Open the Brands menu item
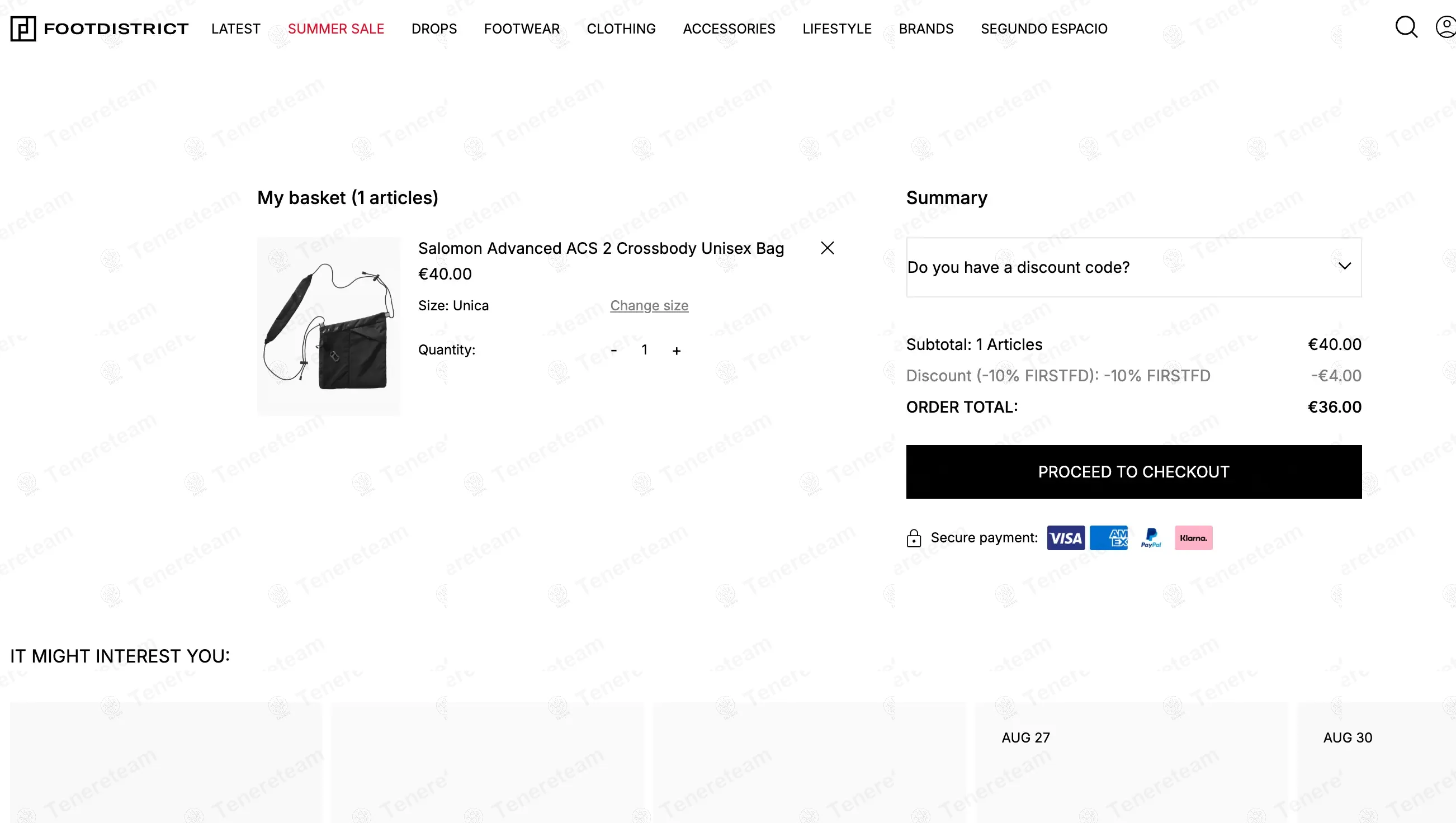1456x823 pixels. pyautogui.click(x=926, y=29)
